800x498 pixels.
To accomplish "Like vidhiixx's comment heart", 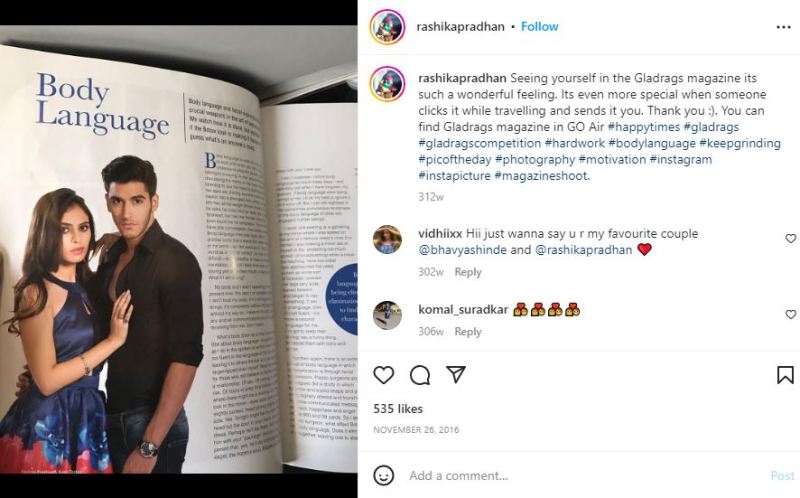I will click(790, 238).
